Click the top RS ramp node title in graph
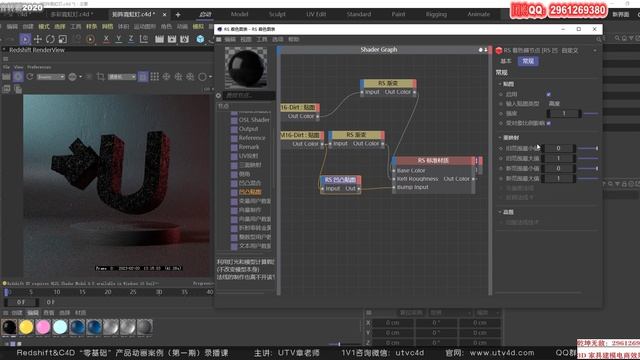640x360 pixels. point(388,83)
